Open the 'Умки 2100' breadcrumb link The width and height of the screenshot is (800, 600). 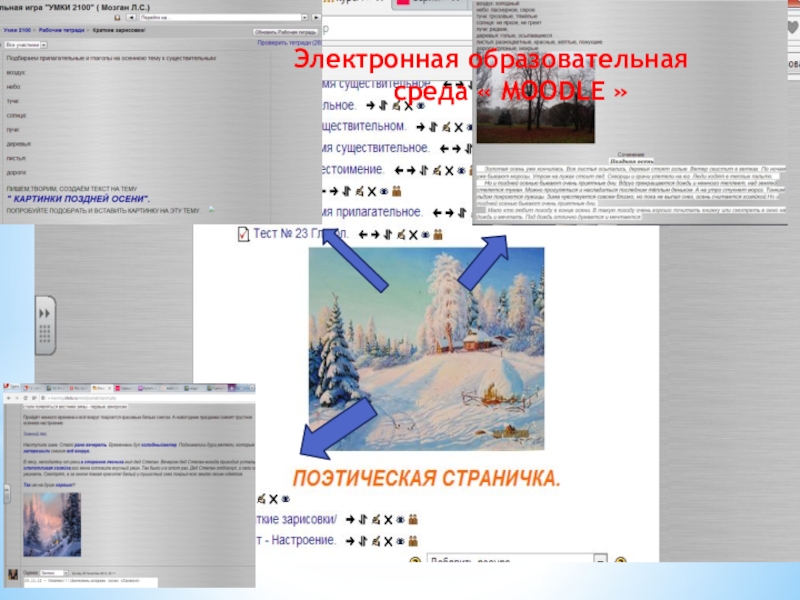tap(17, 31)
